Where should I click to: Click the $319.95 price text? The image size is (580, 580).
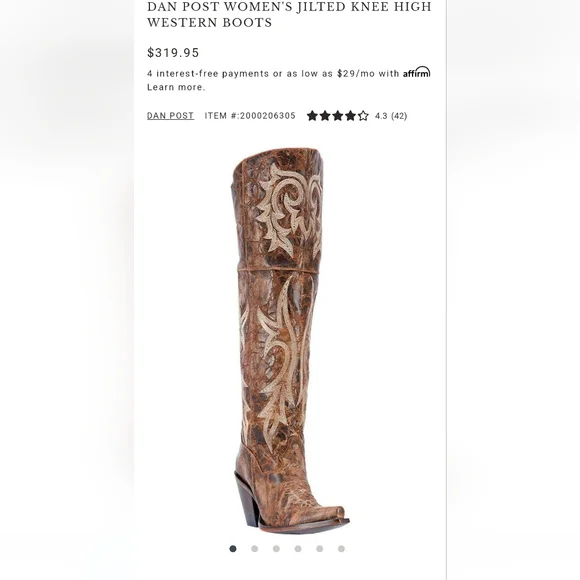pyautogui.click(x=173, y=53)
